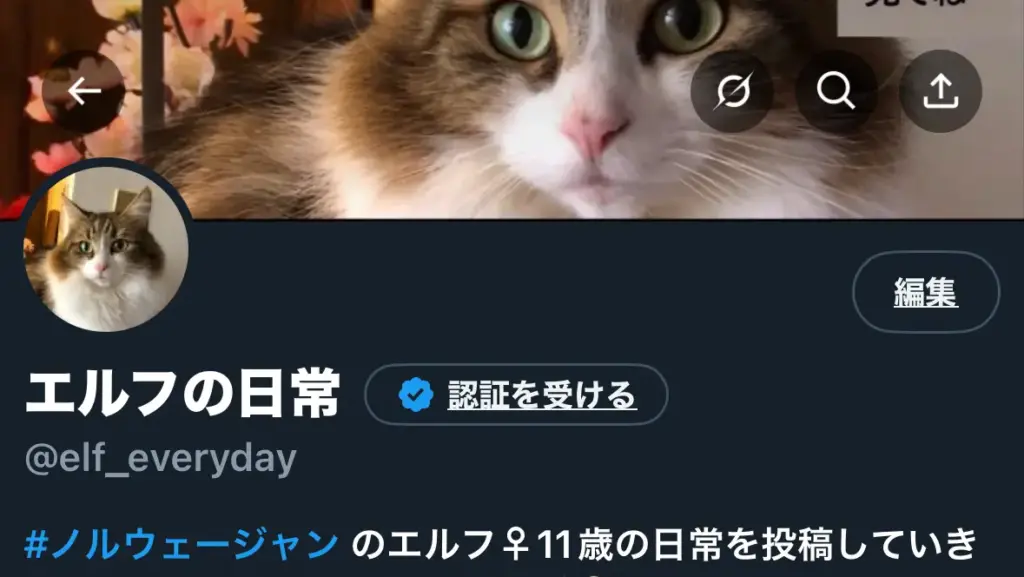
Task: Tap the cat's green eye in banner
Action: 520,29
